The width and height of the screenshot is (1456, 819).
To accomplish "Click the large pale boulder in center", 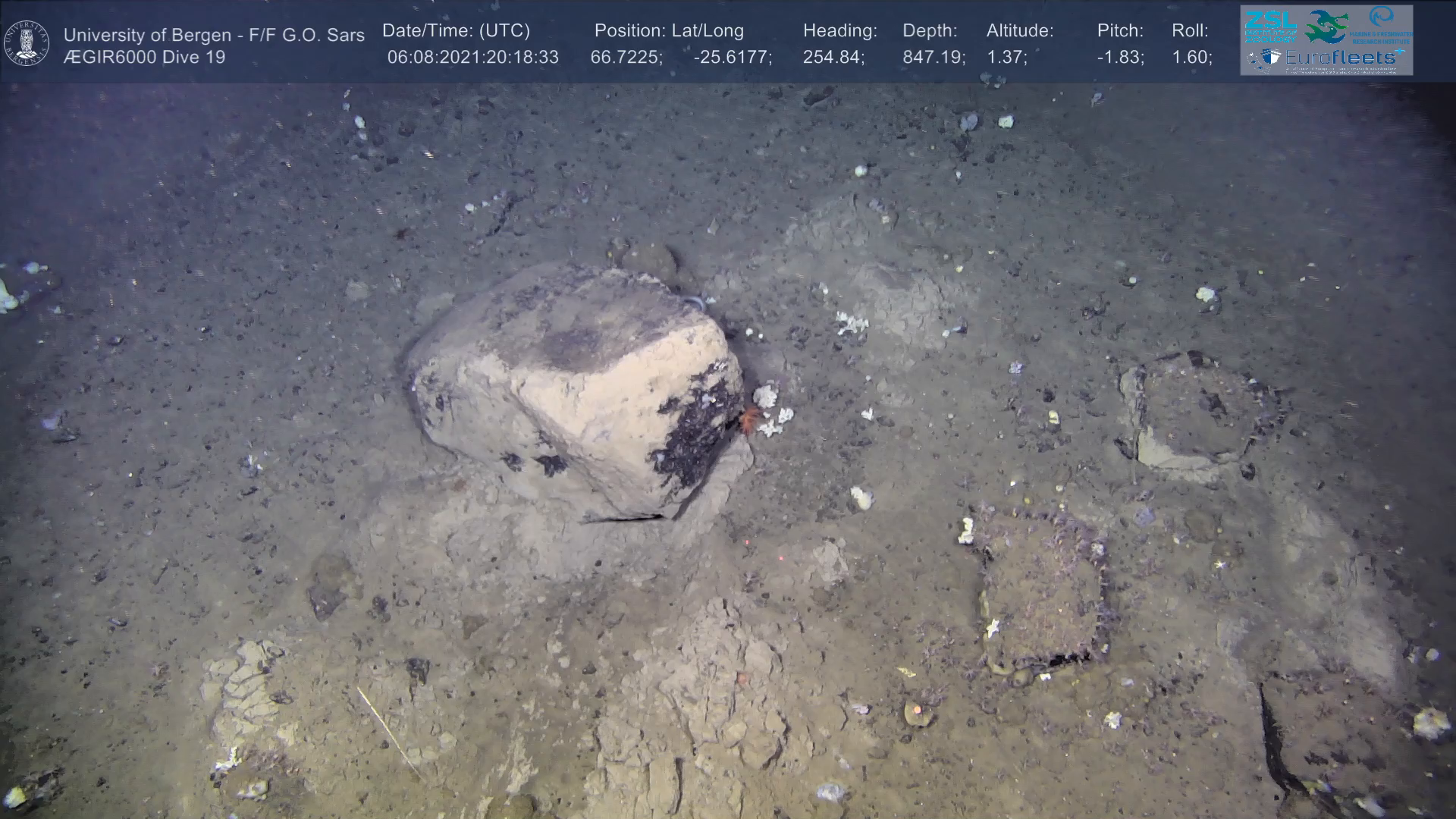I will 576,387.
